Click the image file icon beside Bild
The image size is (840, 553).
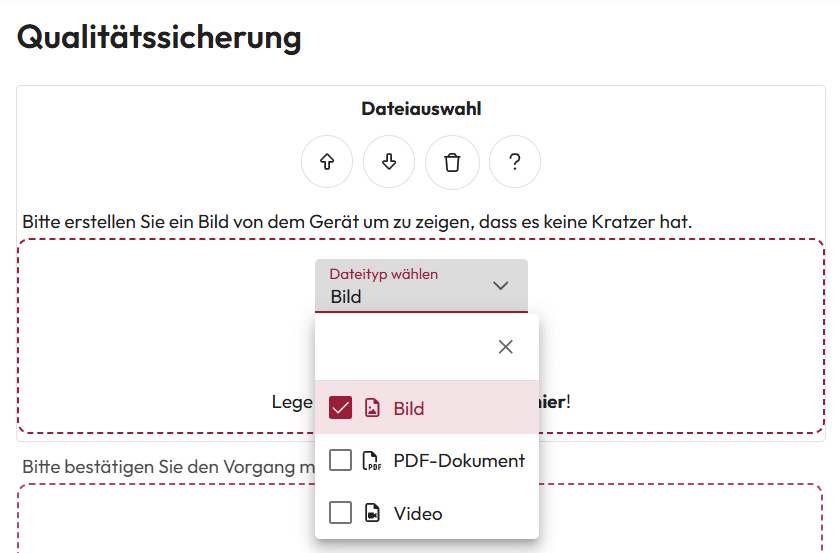tap(372, 408)
